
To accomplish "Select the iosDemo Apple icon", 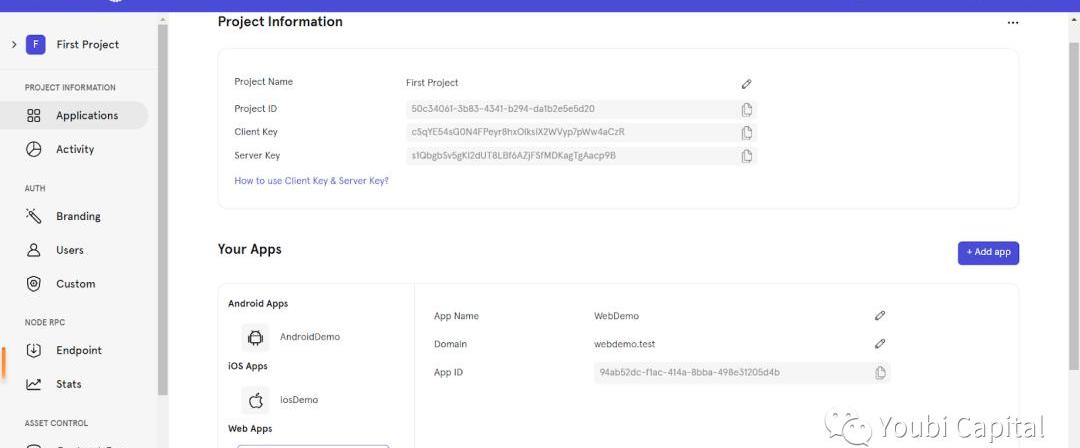I will point(255,400).
